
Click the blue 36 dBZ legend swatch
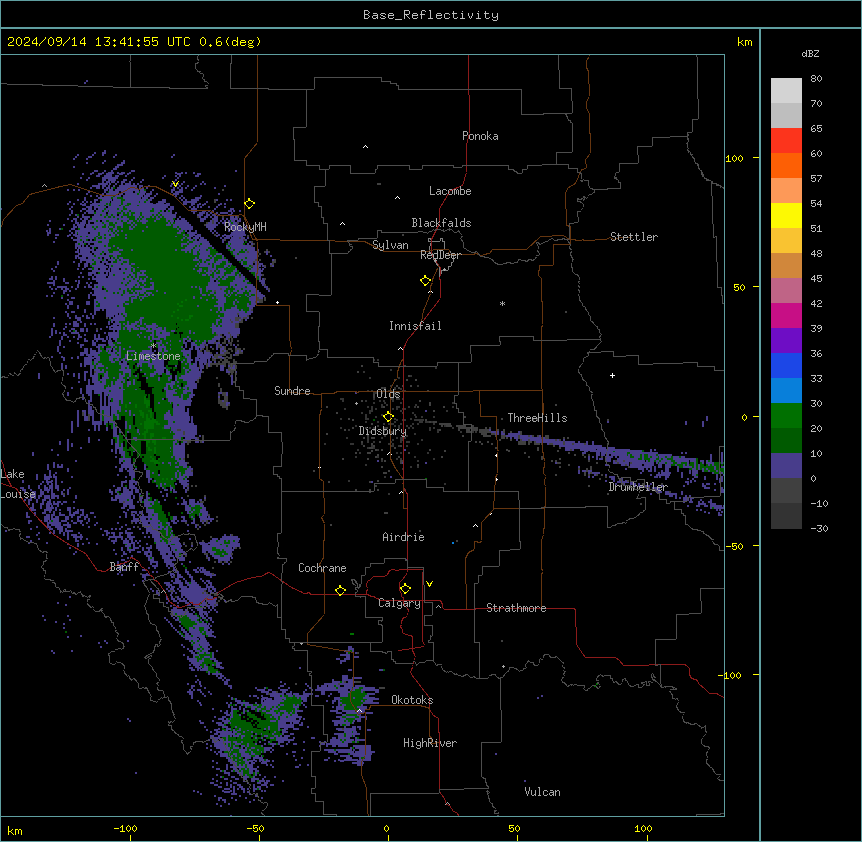[786, 365]
